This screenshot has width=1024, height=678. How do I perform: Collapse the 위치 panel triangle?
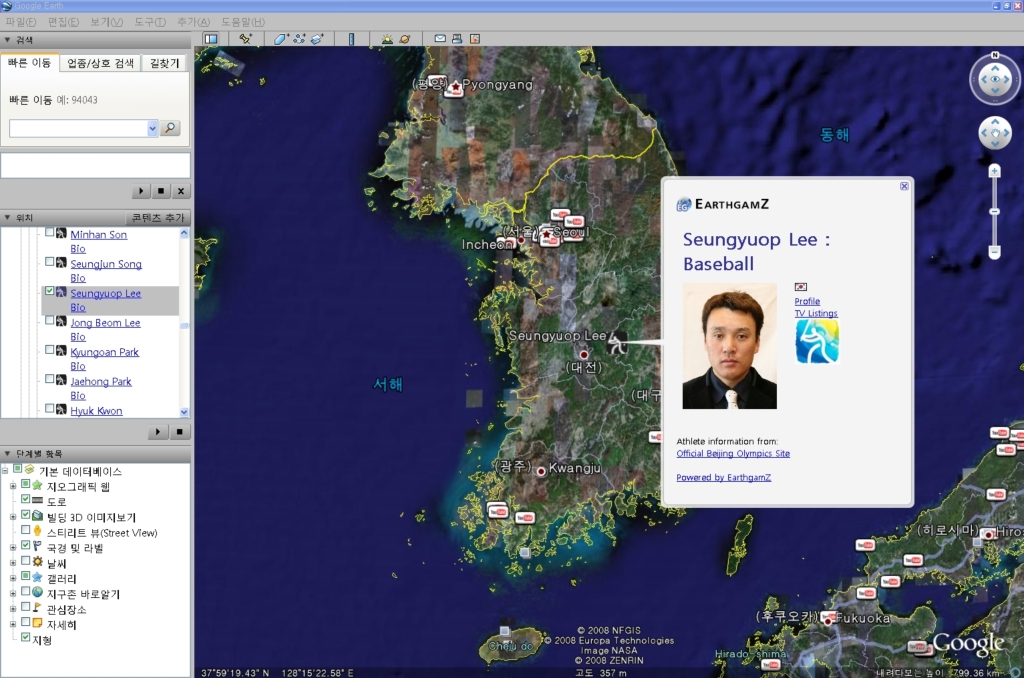(7, 218)
